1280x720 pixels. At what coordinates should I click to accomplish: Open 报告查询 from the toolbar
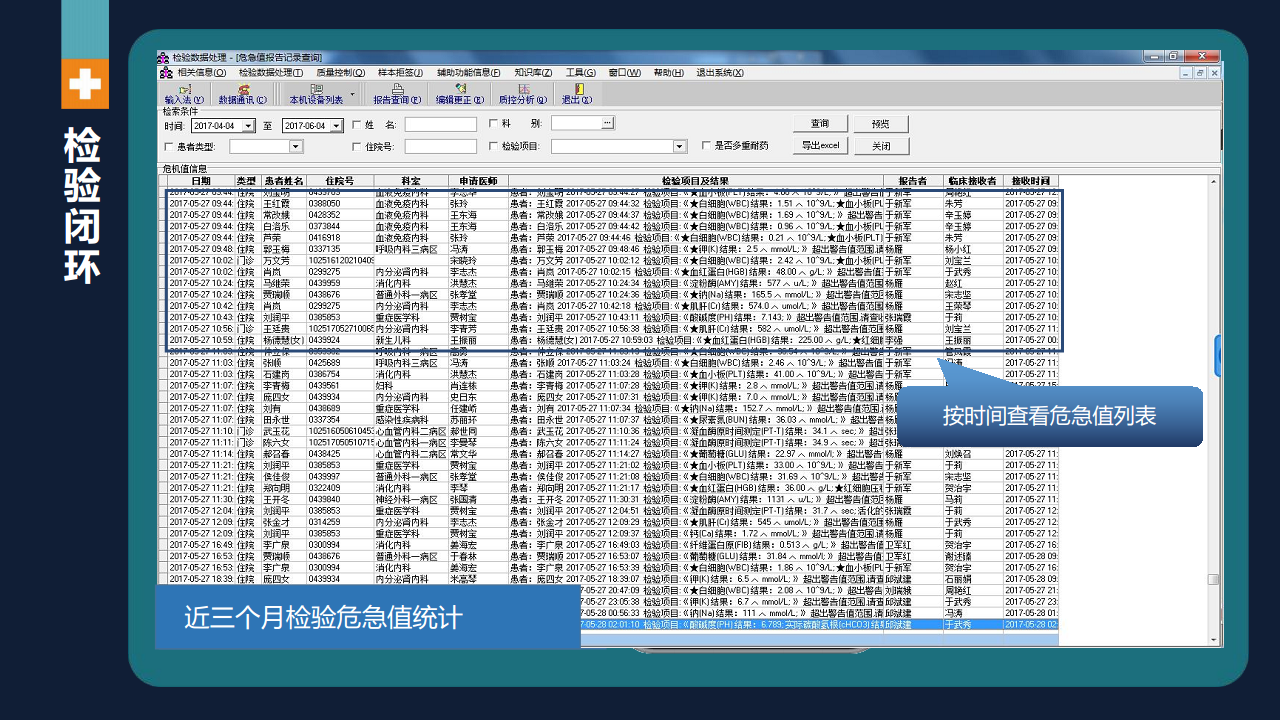point(397,93)
